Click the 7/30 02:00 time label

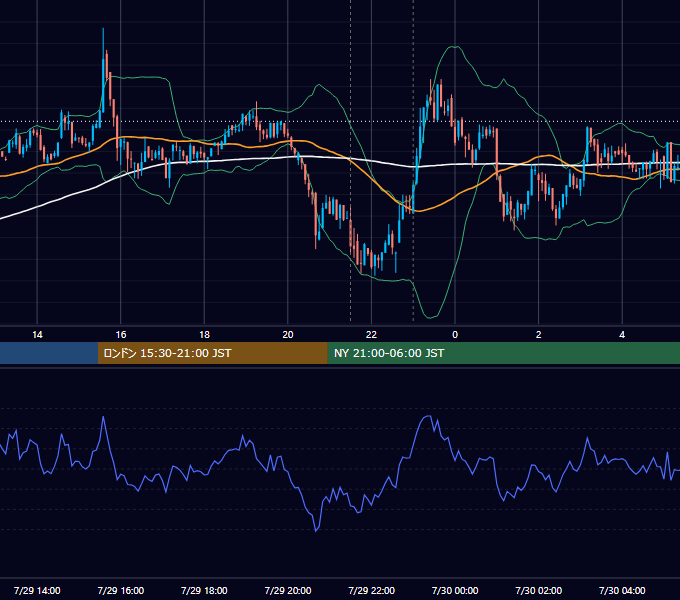tap(538, 590)
